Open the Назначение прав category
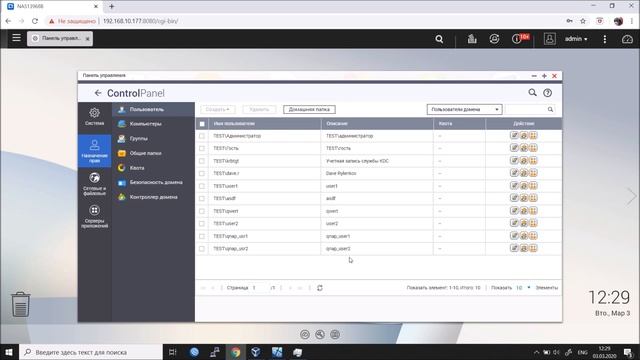Image resolution: width=640 pixels, height=360 pixels. (94, 151)
